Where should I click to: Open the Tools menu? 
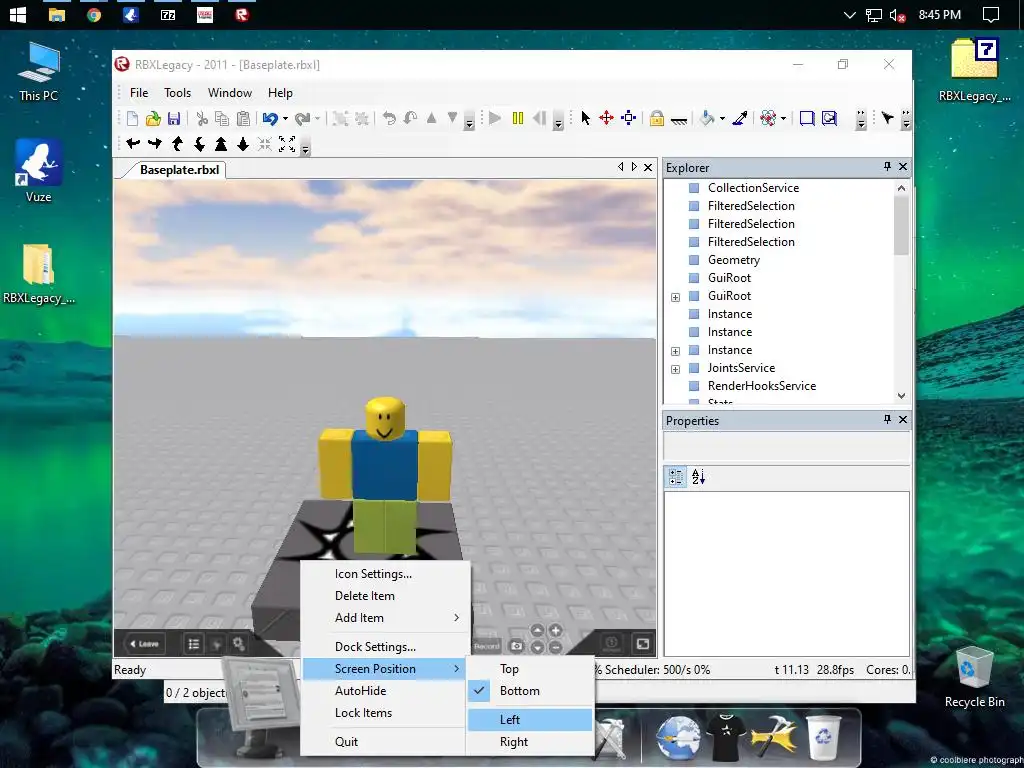pos(178,93)
